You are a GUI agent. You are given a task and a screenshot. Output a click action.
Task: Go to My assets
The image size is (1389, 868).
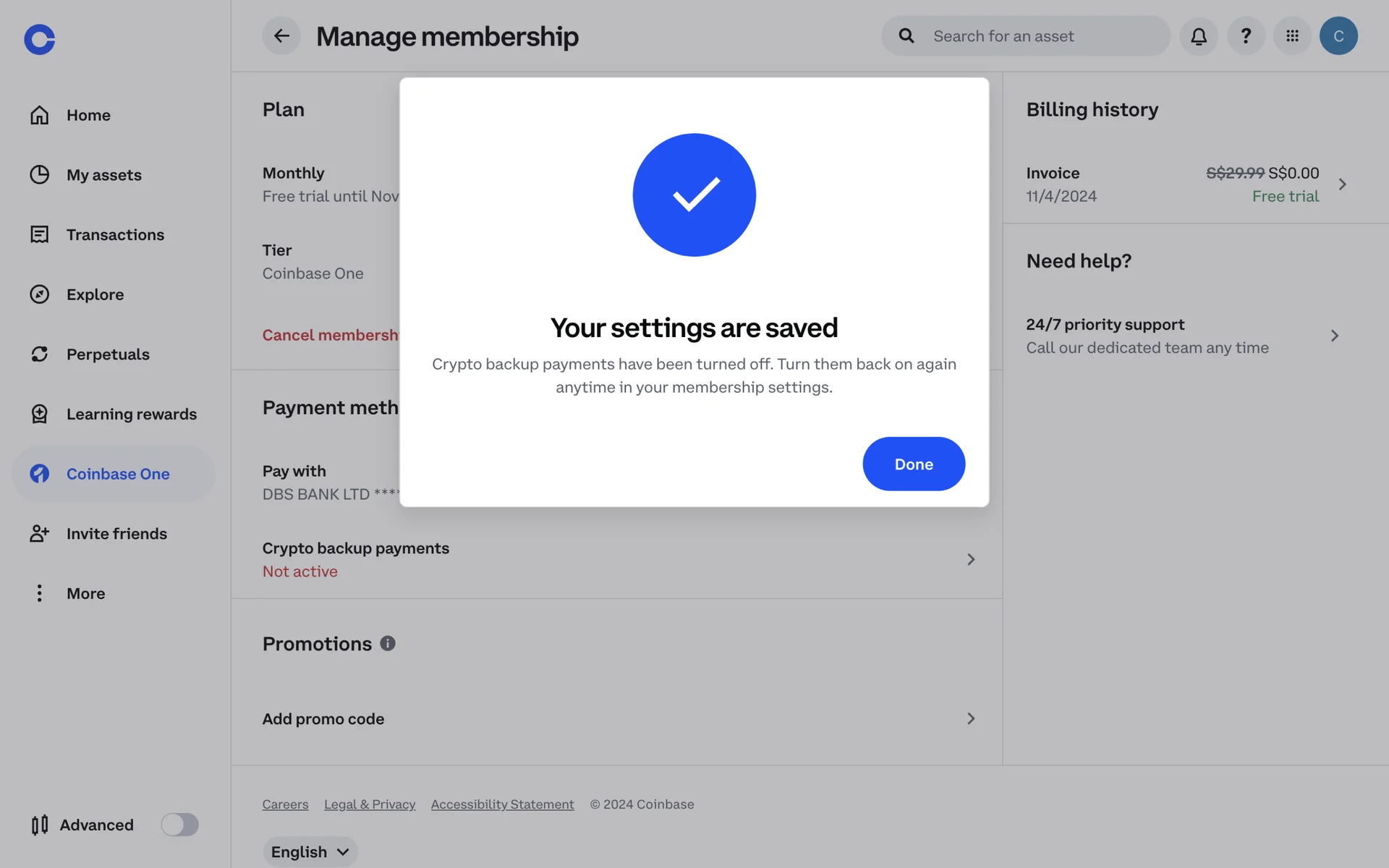(x=103, y=175)
